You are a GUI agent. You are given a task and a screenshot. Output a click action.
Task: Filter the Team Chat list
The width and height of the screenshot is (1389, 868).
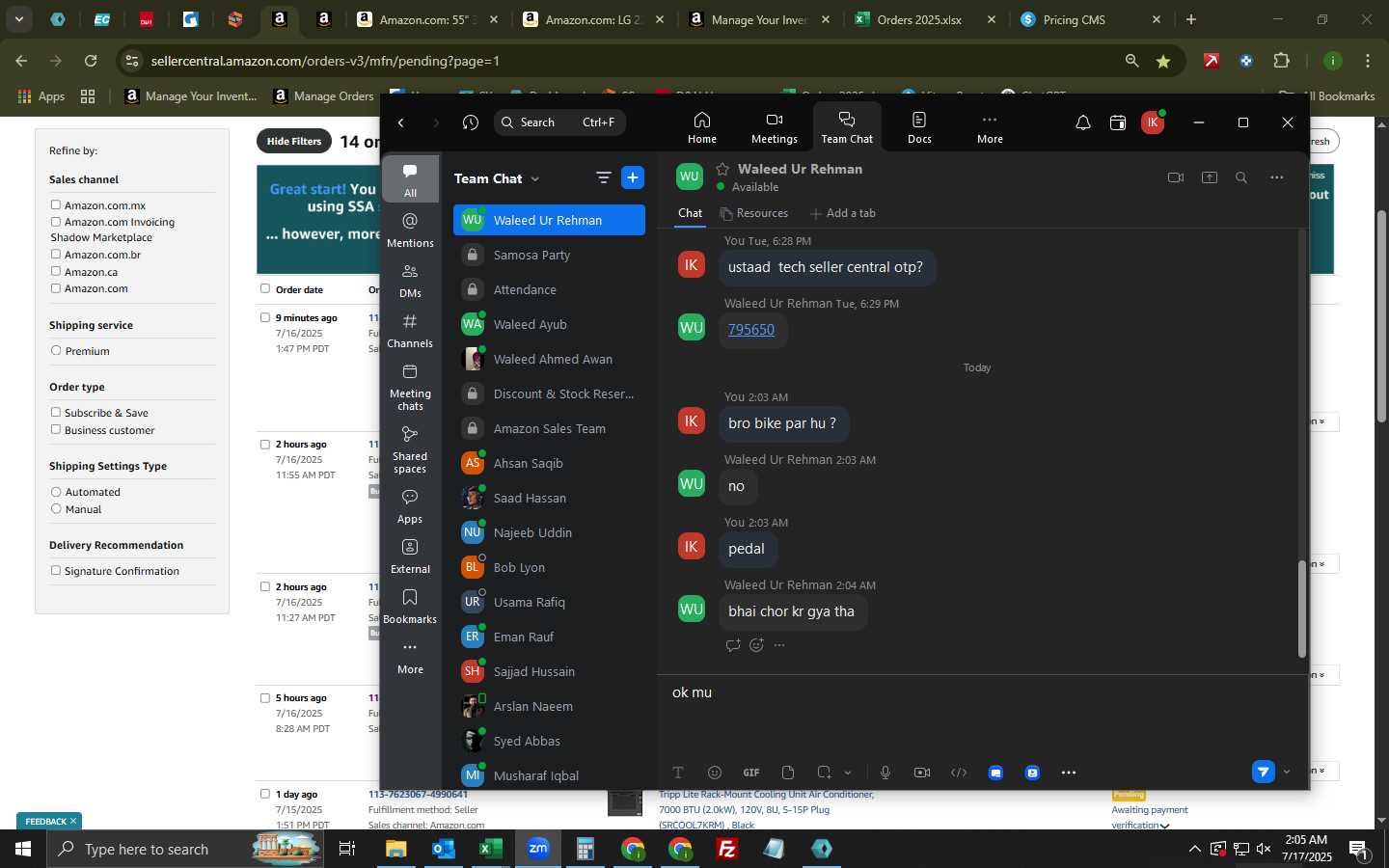(604, 177)
